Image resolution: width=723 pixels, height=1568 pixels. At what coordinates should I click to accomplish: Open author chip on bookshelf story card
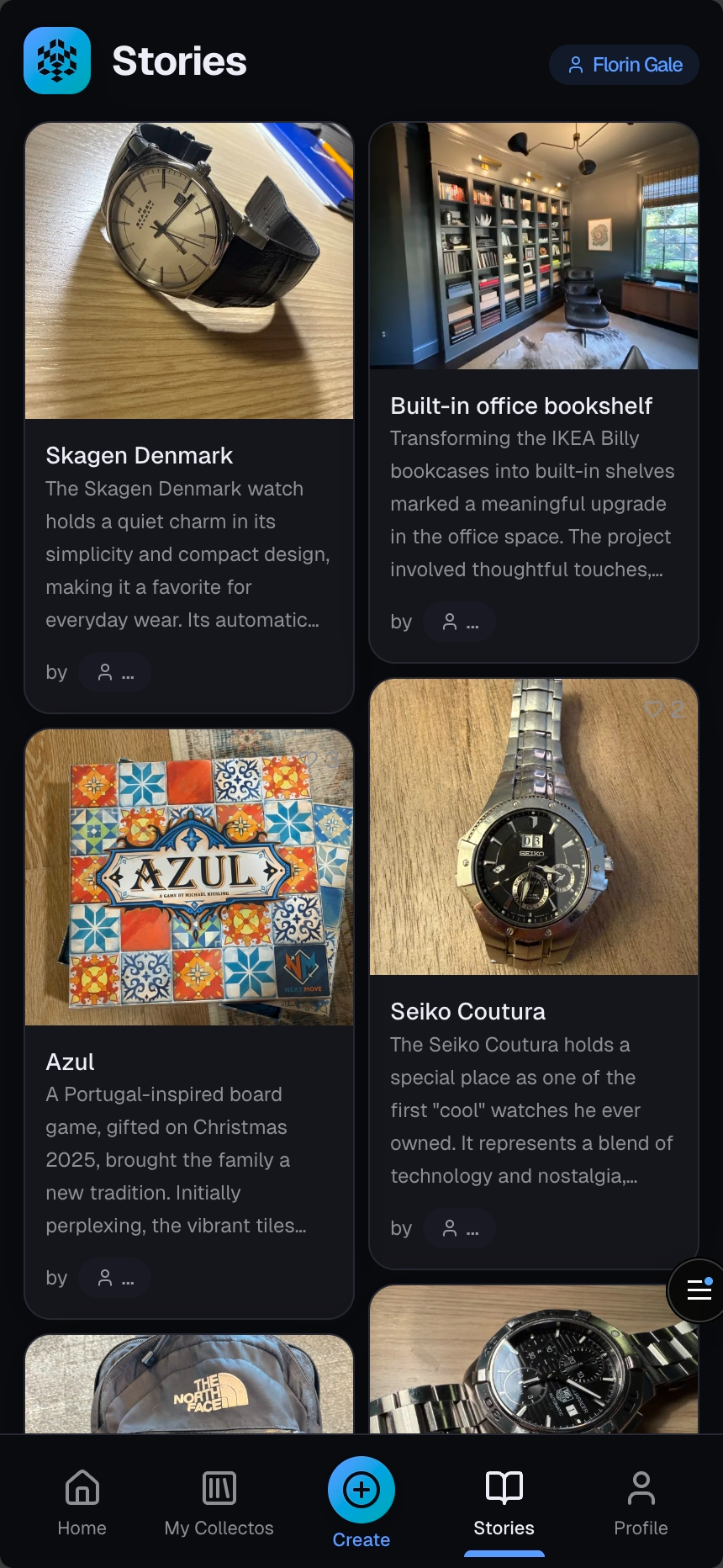click(460, 622)
